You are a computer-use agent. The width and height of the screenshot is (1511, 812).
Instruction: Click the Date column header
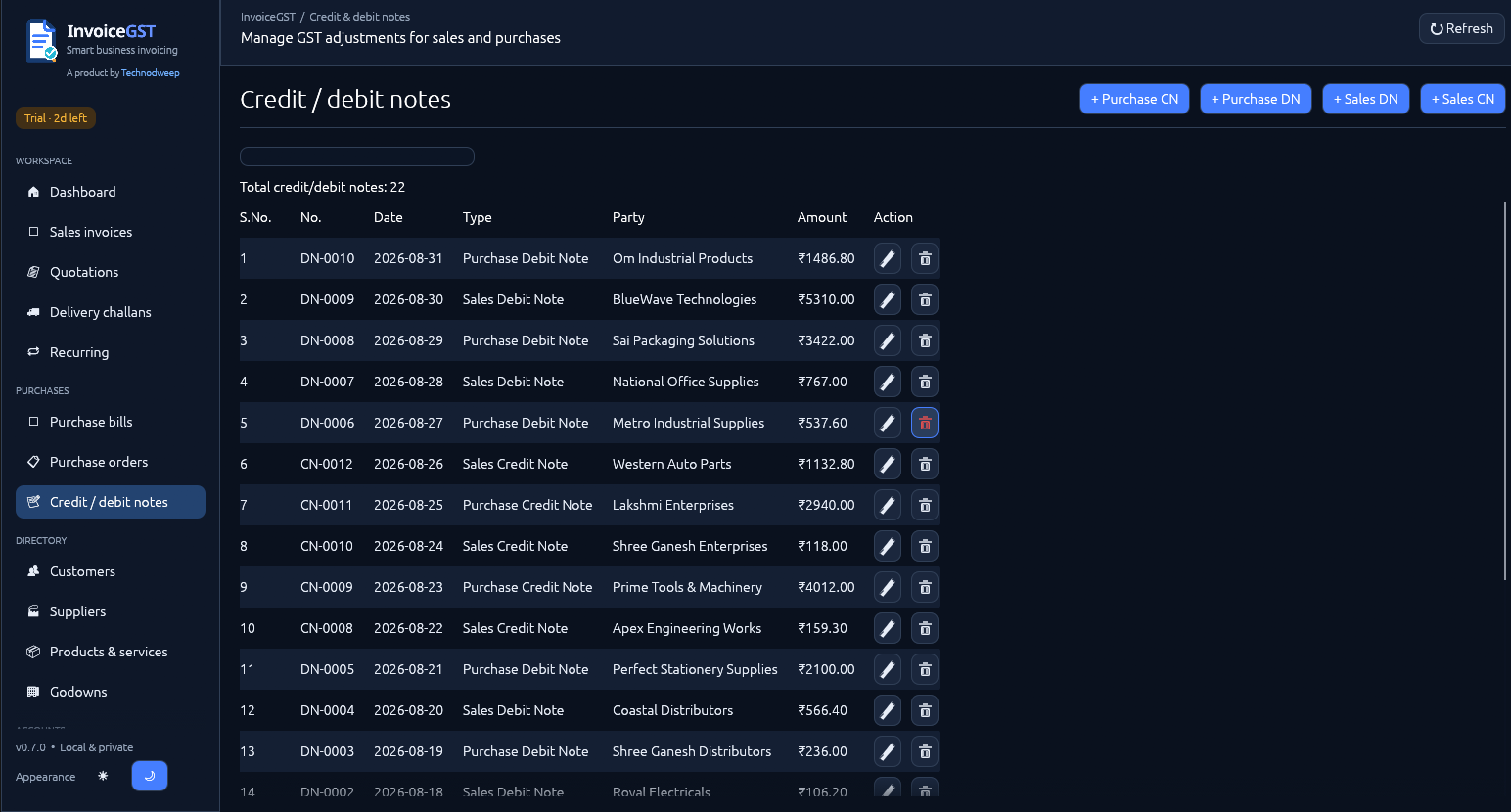tap(389, 217)
